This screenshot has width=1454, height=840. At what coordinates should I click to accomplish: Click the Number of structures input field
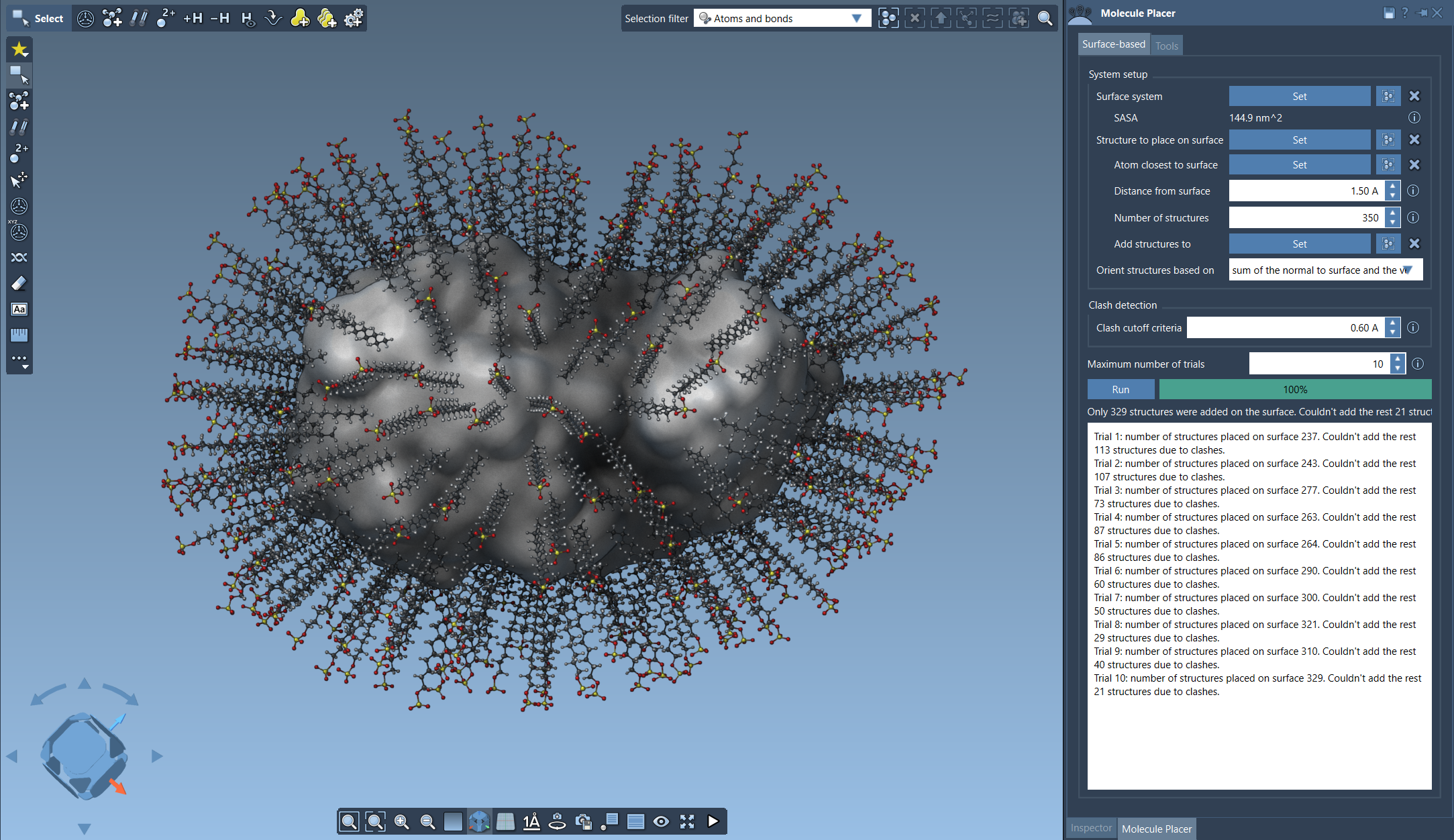(1305, 217)
